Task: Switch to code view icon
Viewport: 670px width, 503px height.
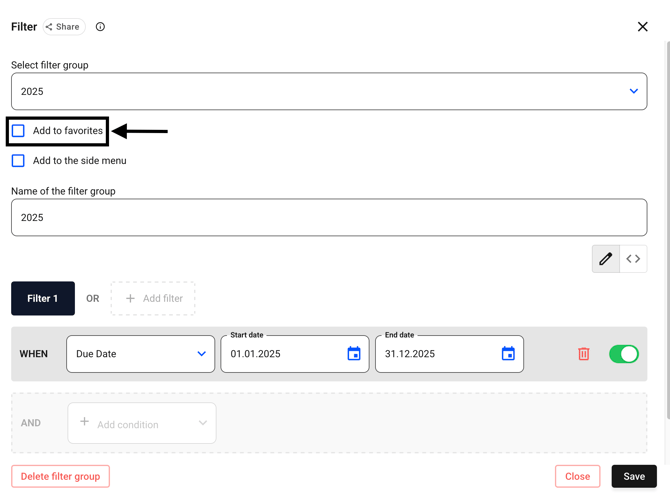Action: [x=633, y=259]
